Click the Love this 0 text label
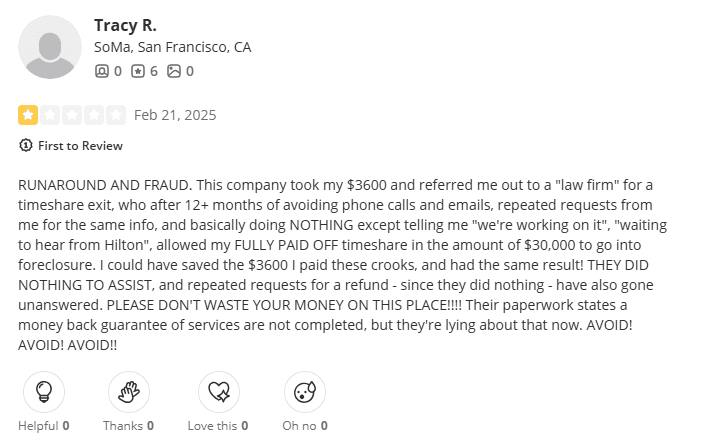This screenshot has height=446, width=722. [218, 425]
